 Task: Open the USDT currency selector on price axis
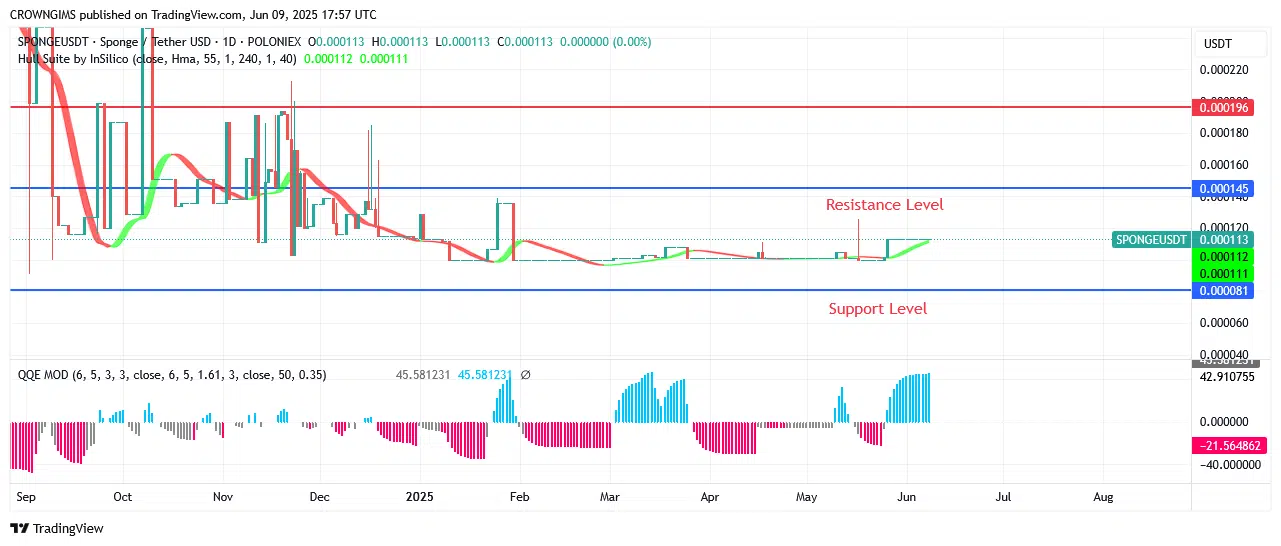(x=1217, y=44)
